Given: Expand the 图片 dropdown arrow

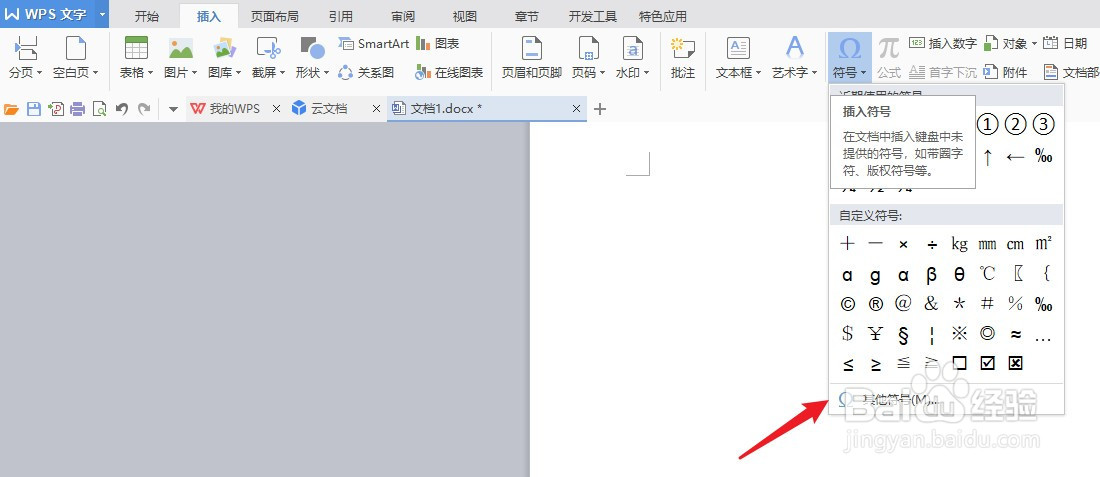Looking at the screenshot, I should [x=194, y=73].
